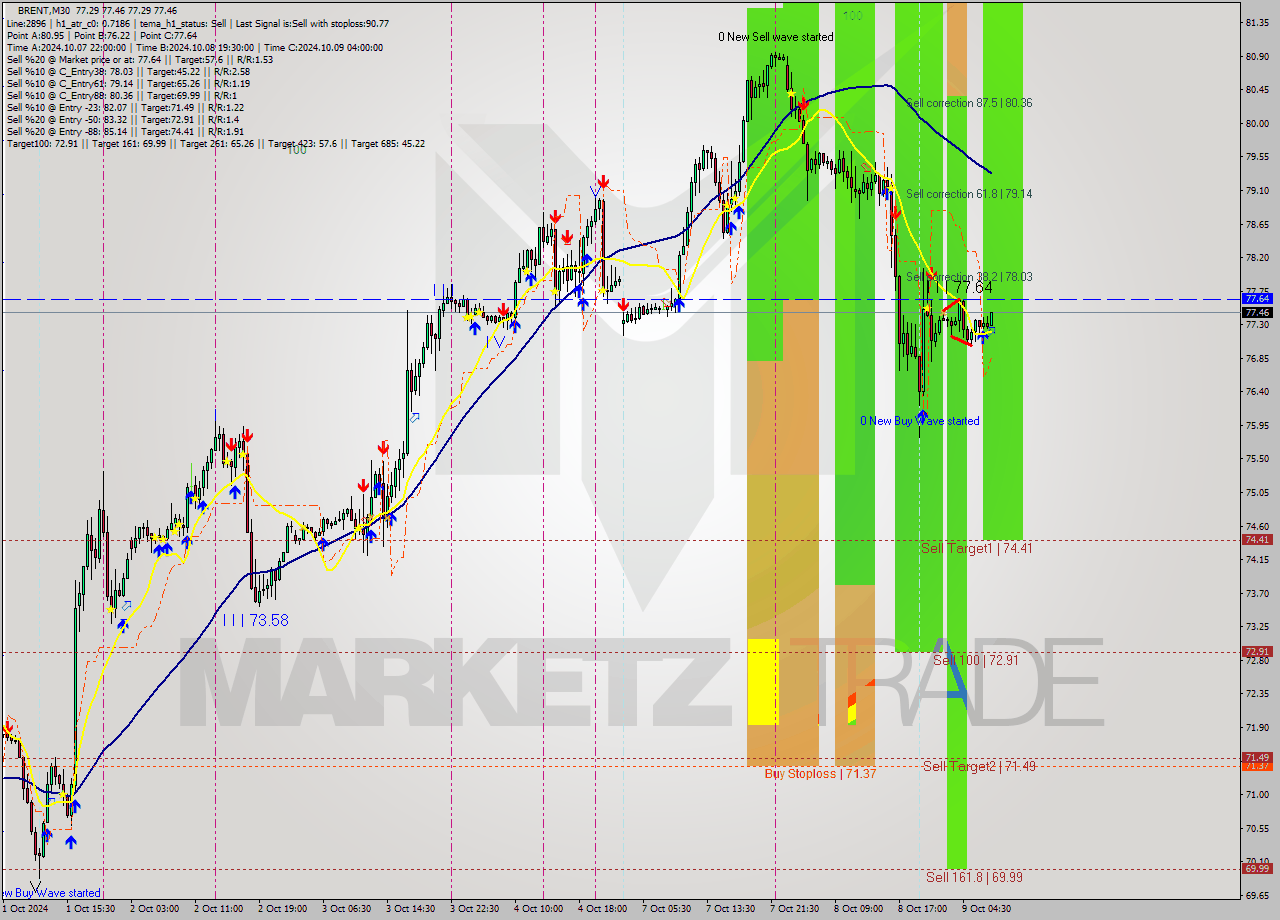Select the 'Sell correction 61.8 | 79.14' label

pyautogui.click(x=969, y=194)
